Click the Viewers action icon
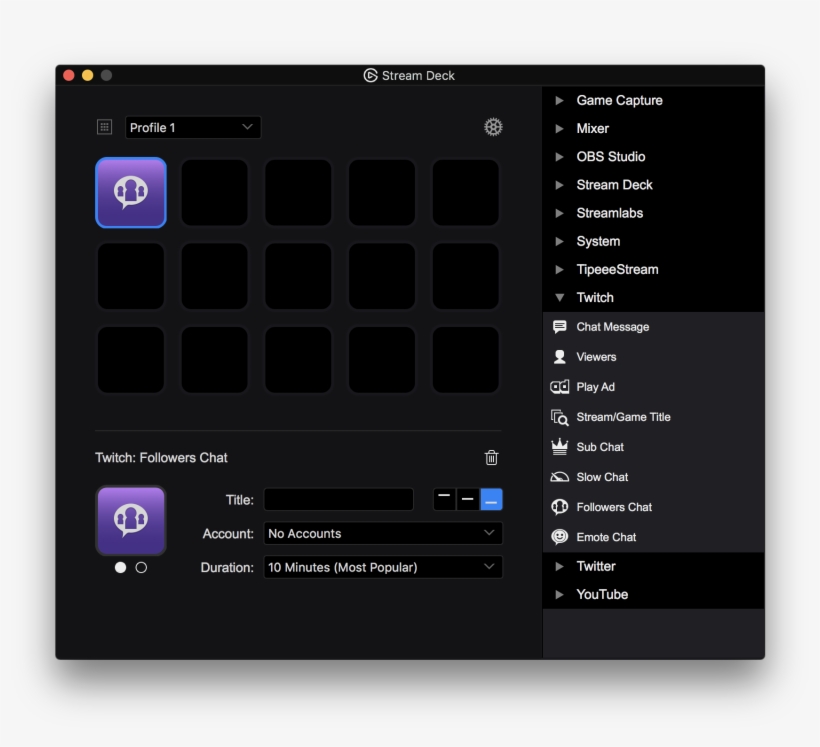Image resolution: width=820 pixels, height=747 pixels. (x=558, y=356)
